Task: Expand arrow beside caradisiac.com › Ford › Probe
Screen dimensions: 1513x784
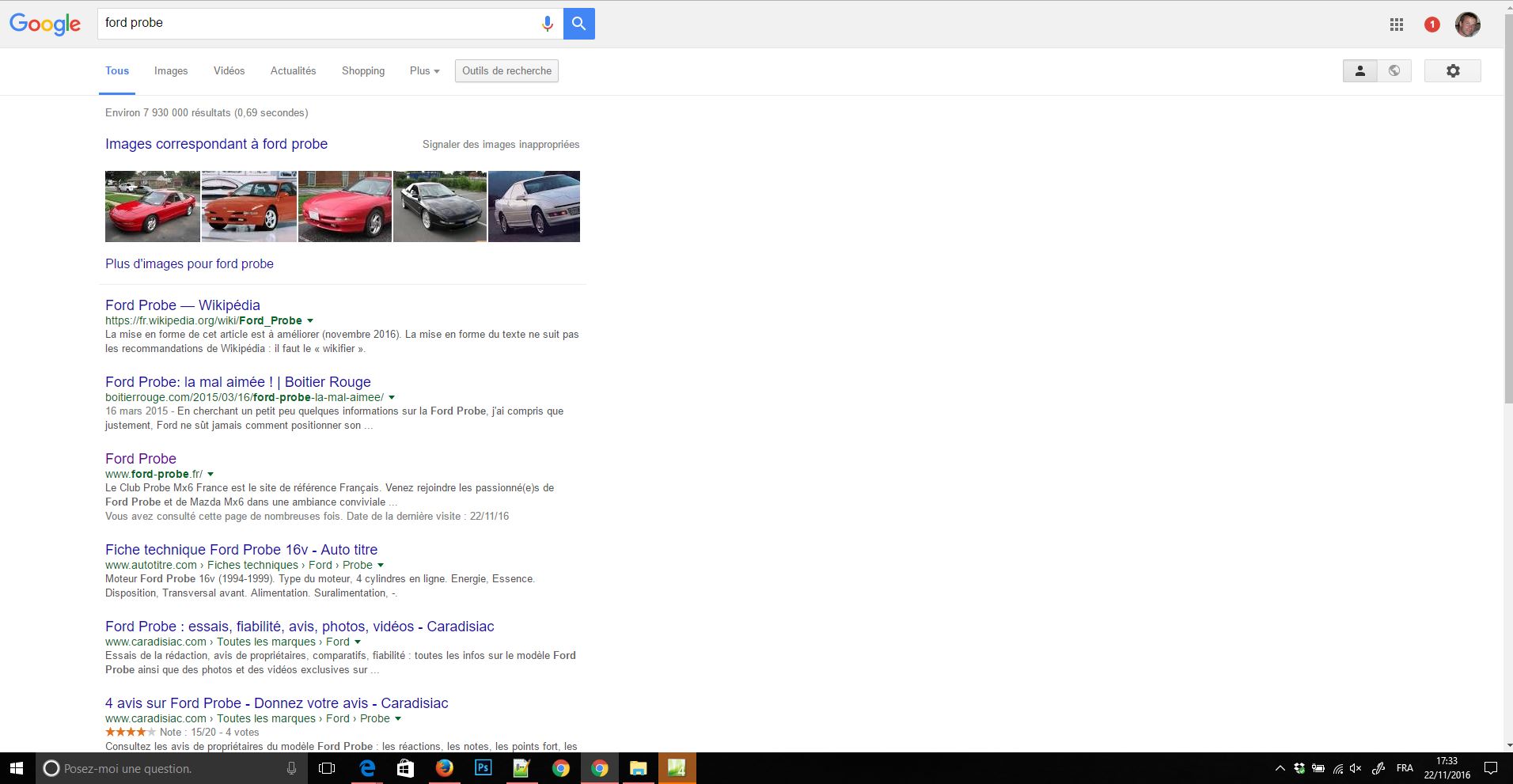Action: pyautogui.click(x=398, y=718)
